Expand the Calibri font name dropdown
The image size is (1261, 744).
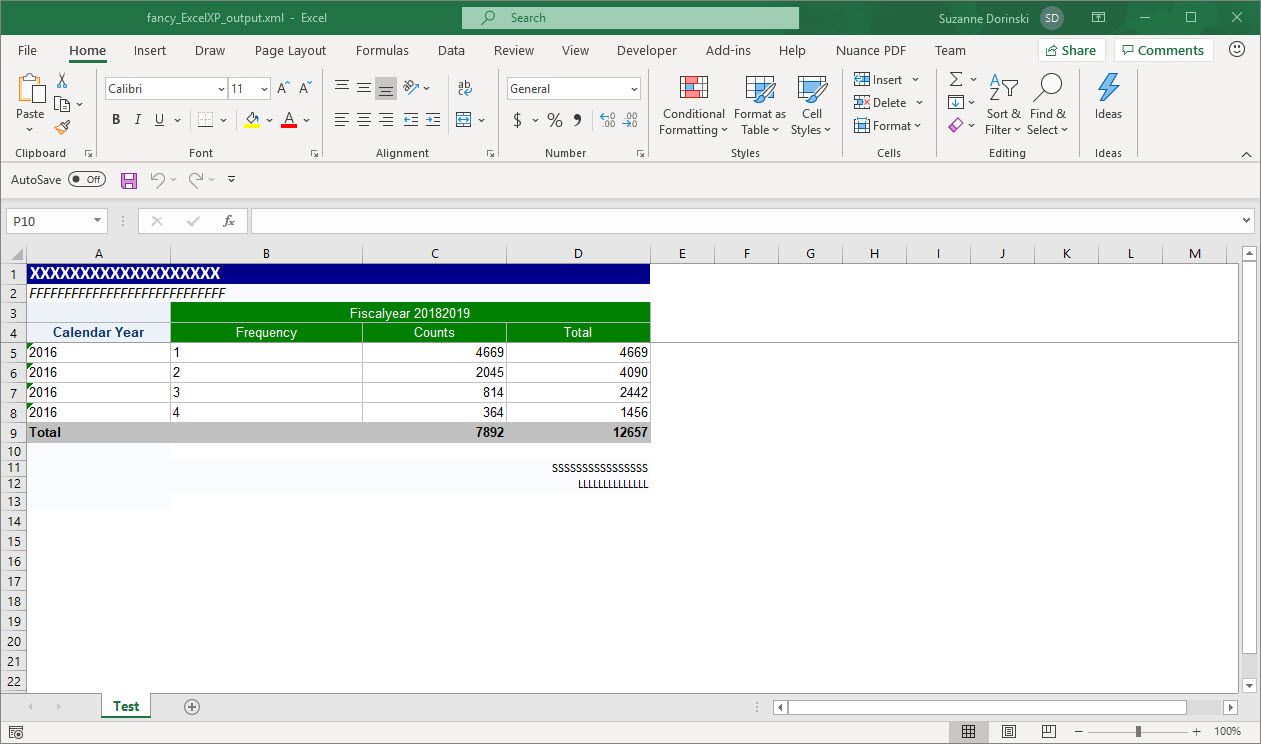click(221, 89)
